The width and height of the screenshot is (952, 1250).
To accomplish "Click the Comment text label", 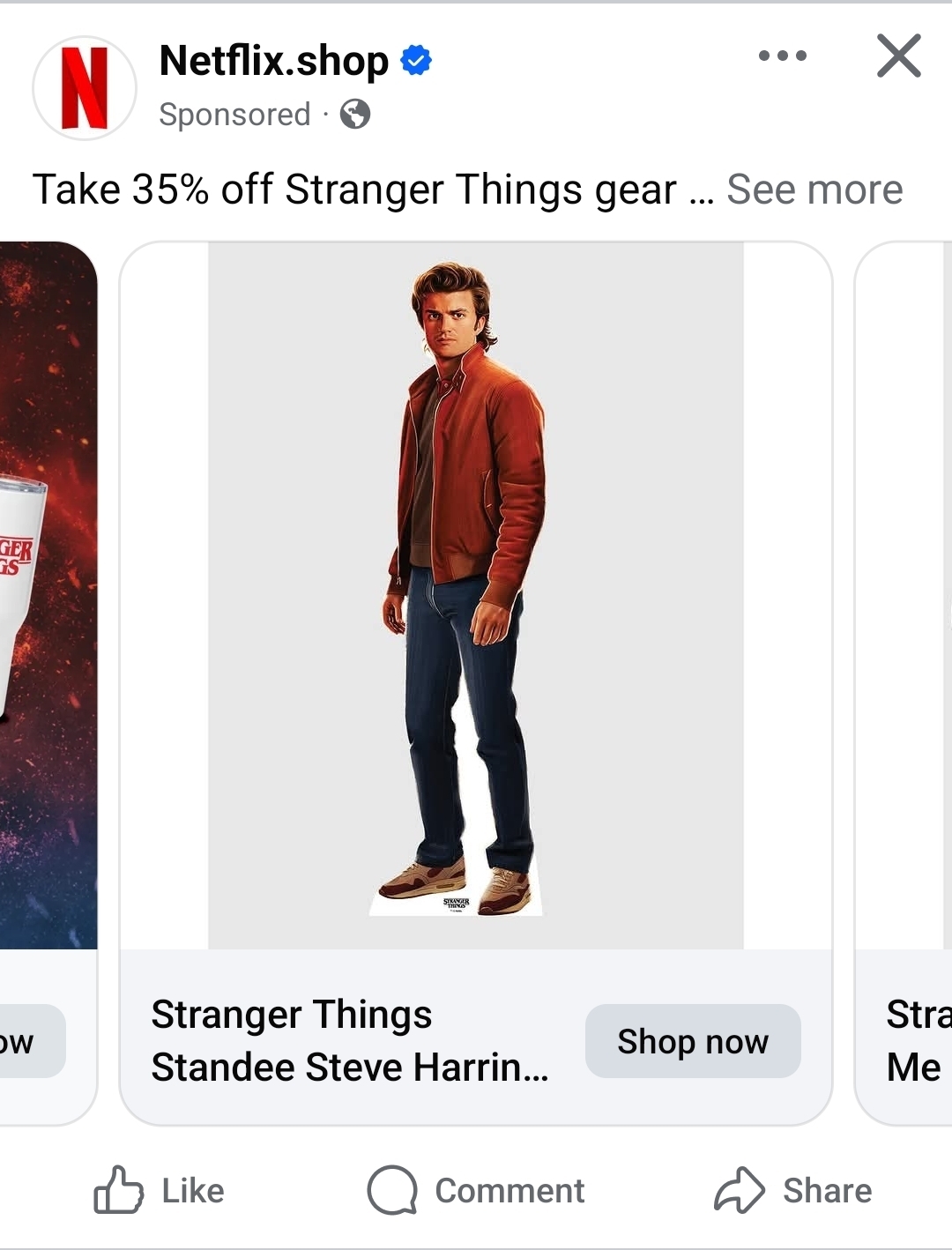I will [509, 1190].
